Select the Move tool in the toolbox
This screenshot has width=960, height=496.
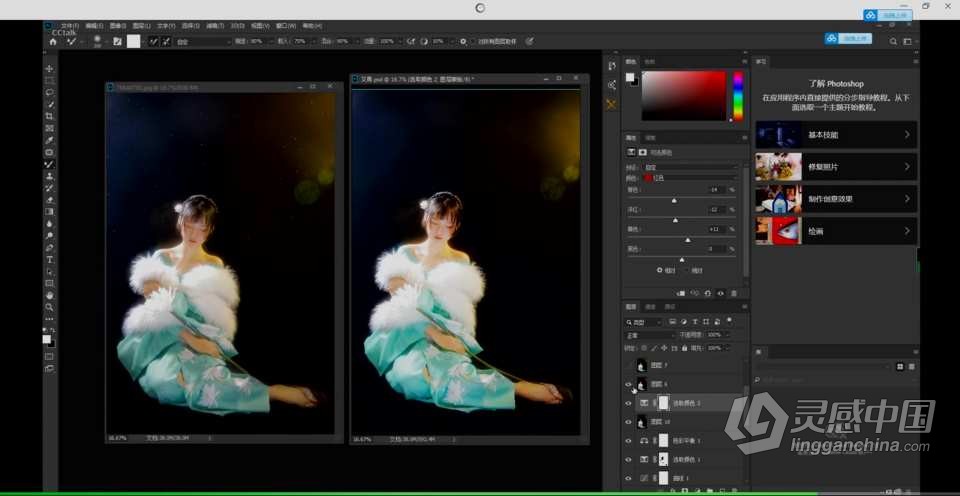[50, 69]
